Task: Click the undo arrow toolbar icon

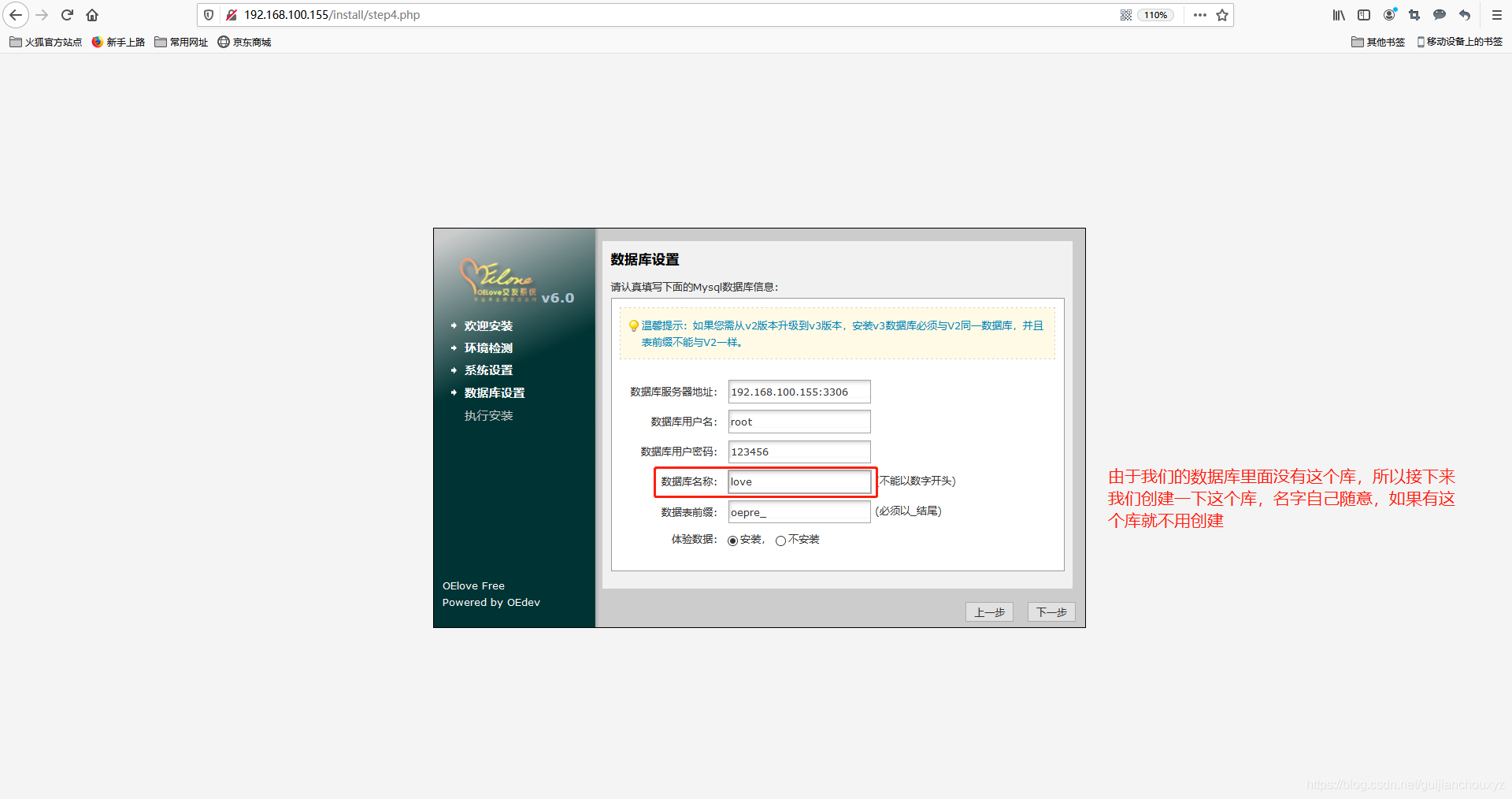Action: [x=1465, y=15]
